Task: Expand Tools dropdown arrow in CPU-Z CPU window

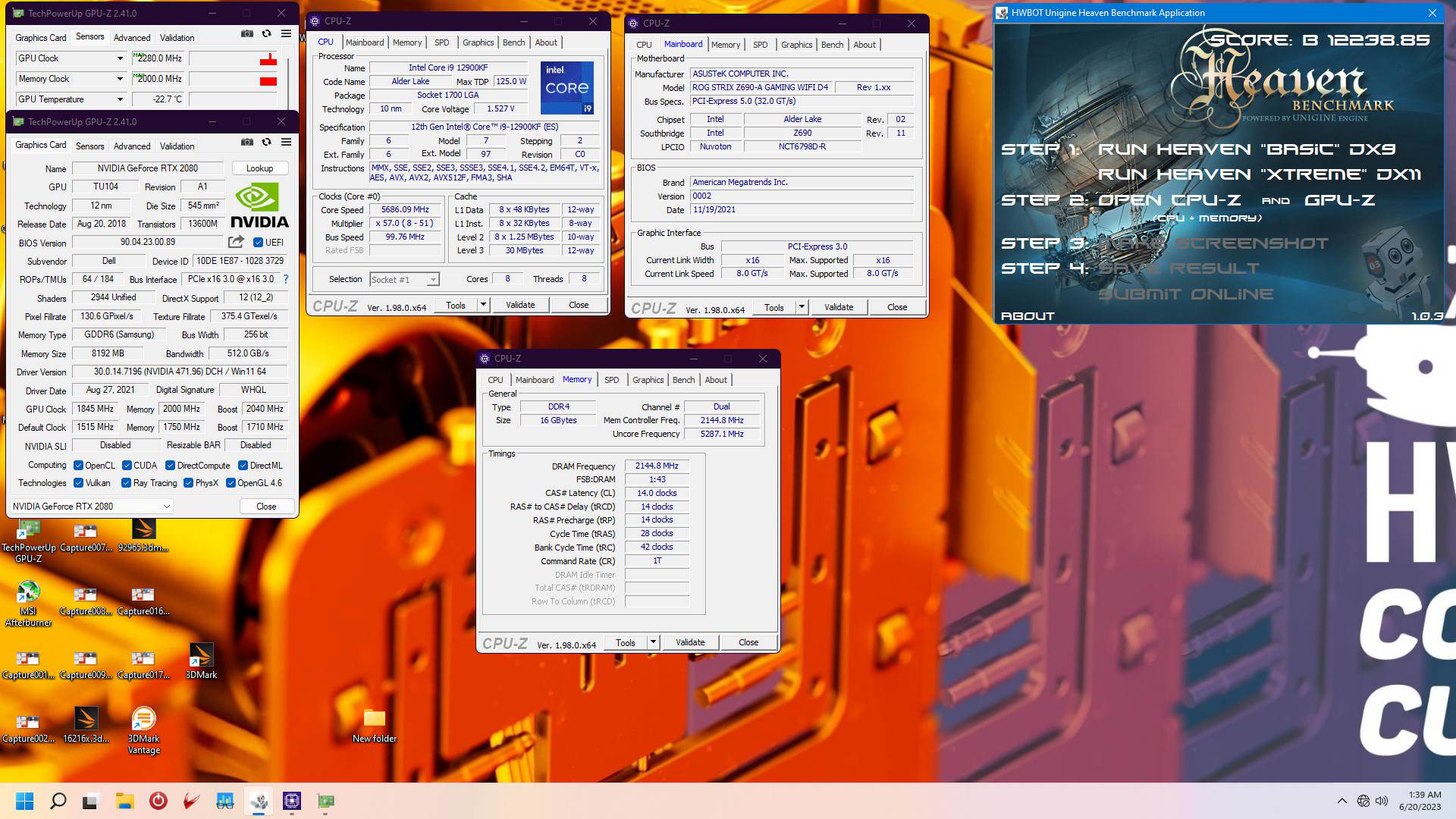Action: [483, 305]
